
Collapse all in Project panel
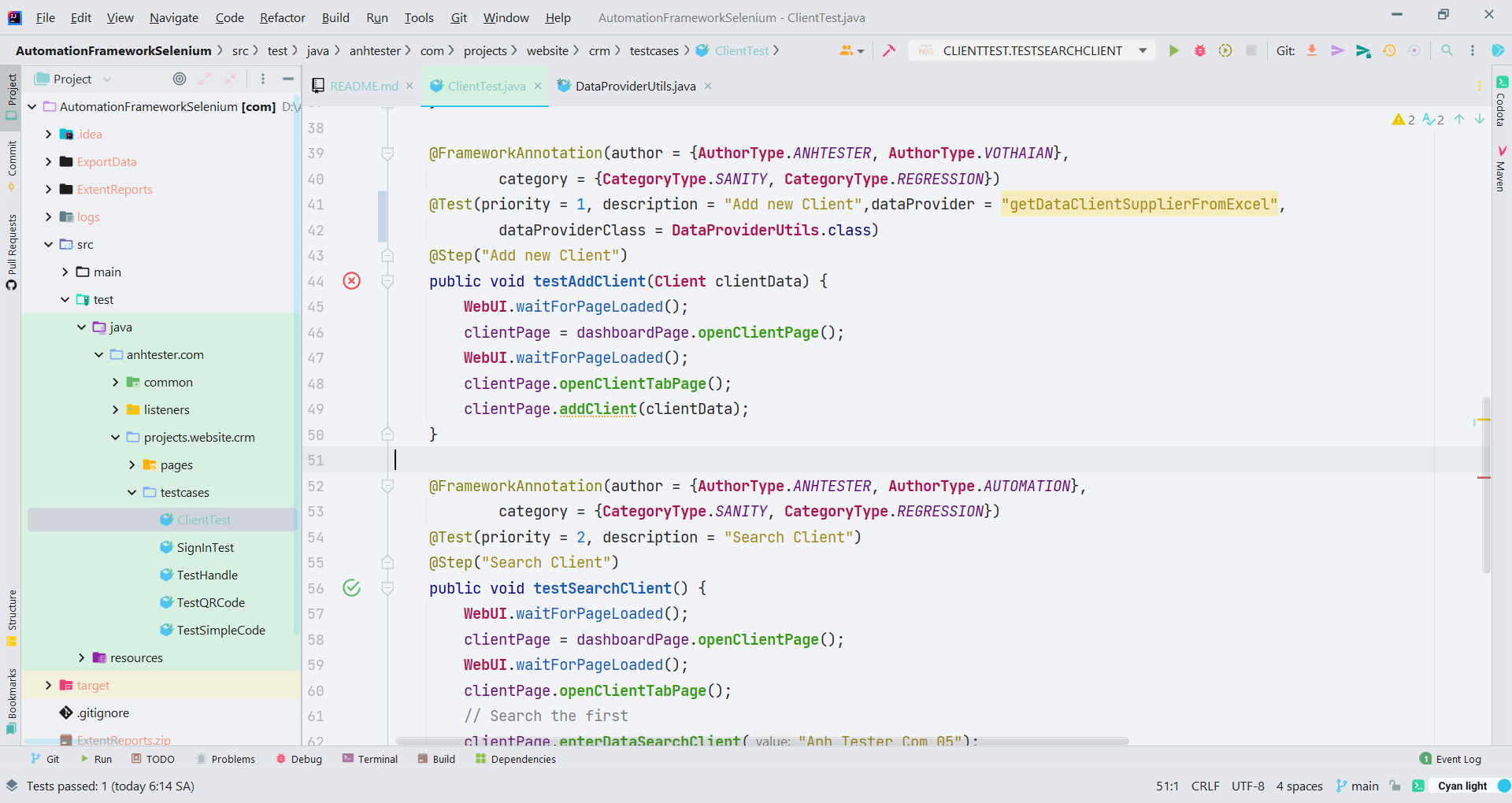click(231, 79)
